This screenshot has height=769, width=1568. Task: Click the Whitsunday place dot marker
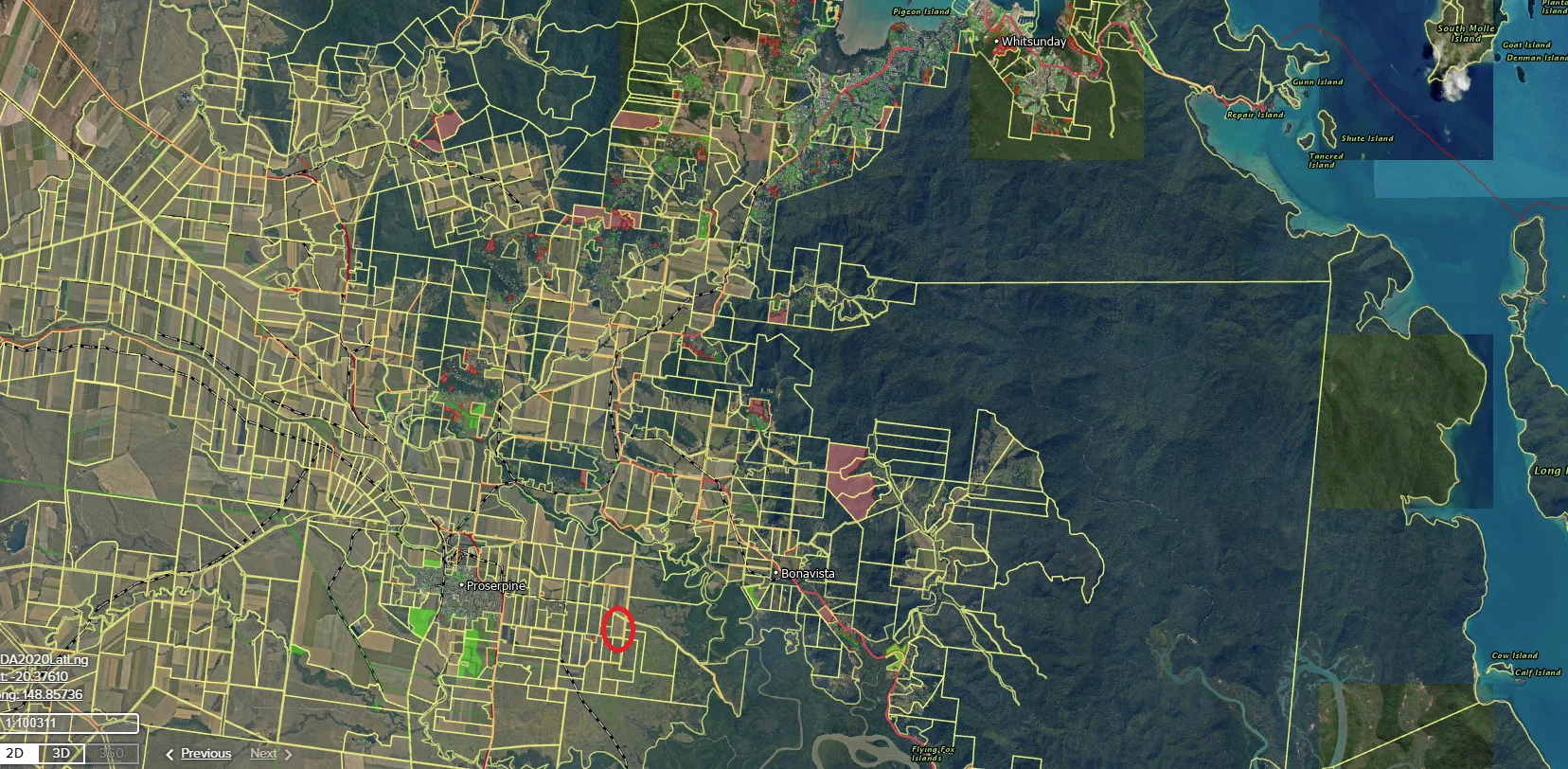click(x=996, y=42)
